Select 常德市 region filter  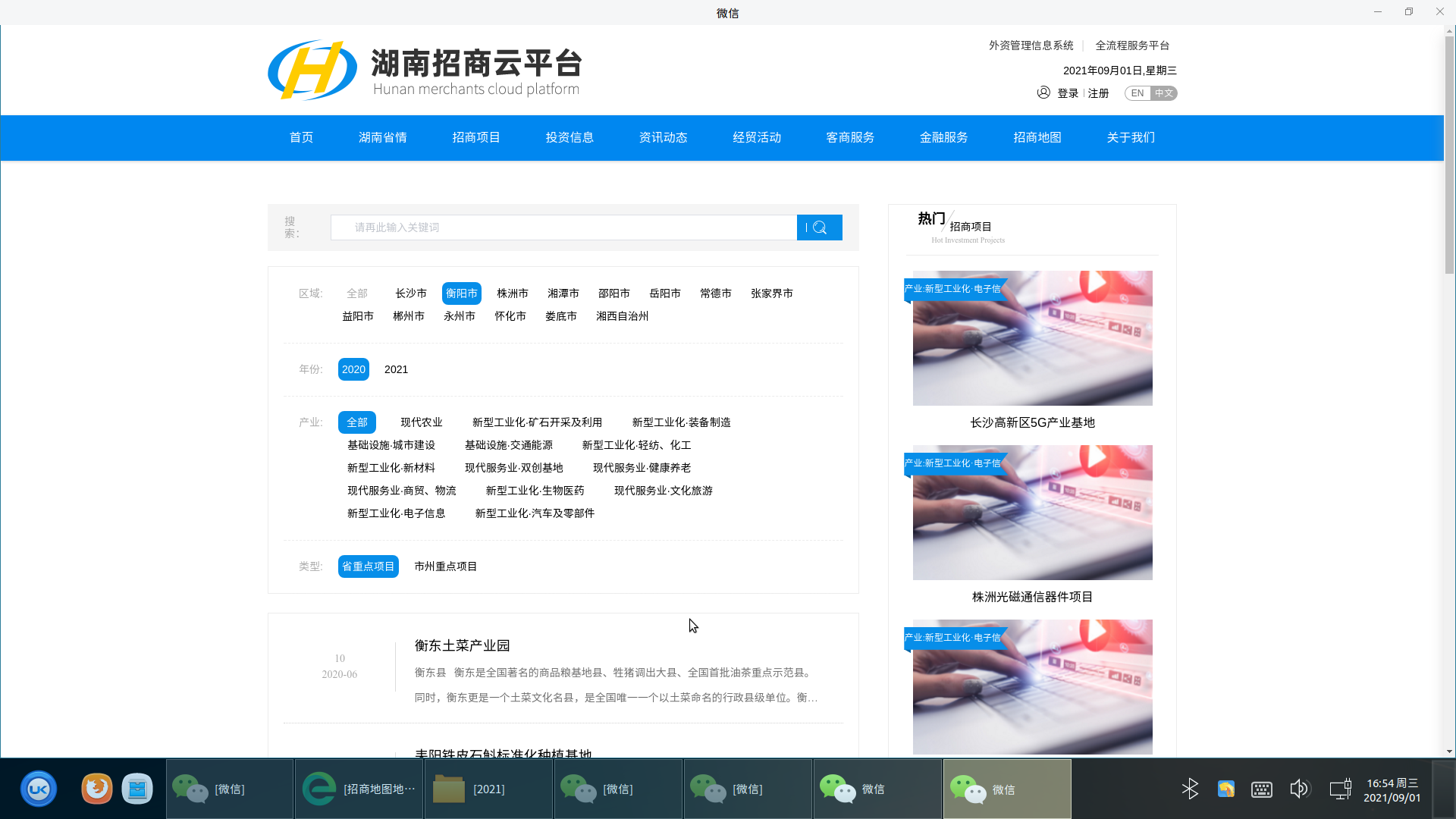click(716, 293)
